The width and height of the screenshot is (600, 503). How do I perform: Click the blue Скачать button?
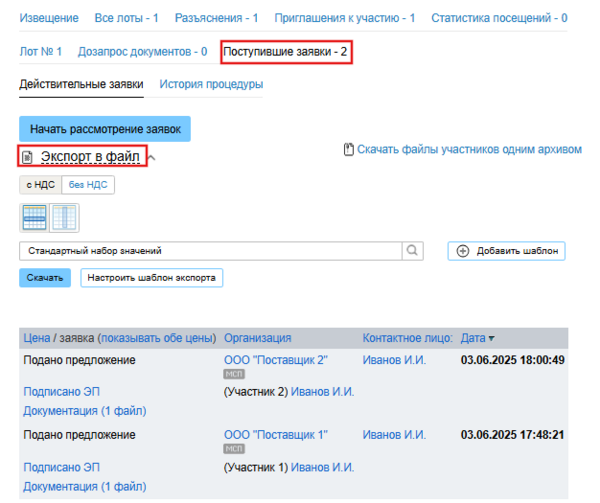coord(44,277)
